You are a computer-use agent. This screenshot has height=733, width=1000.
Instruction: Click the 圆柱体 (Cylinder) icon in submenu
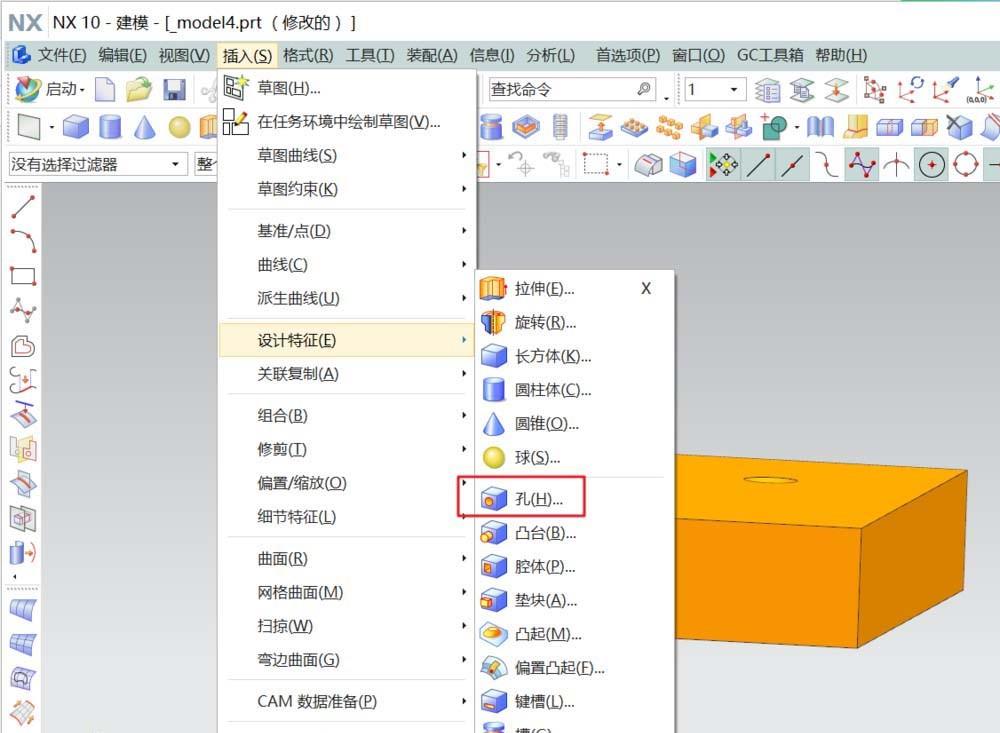click(493, 390)
